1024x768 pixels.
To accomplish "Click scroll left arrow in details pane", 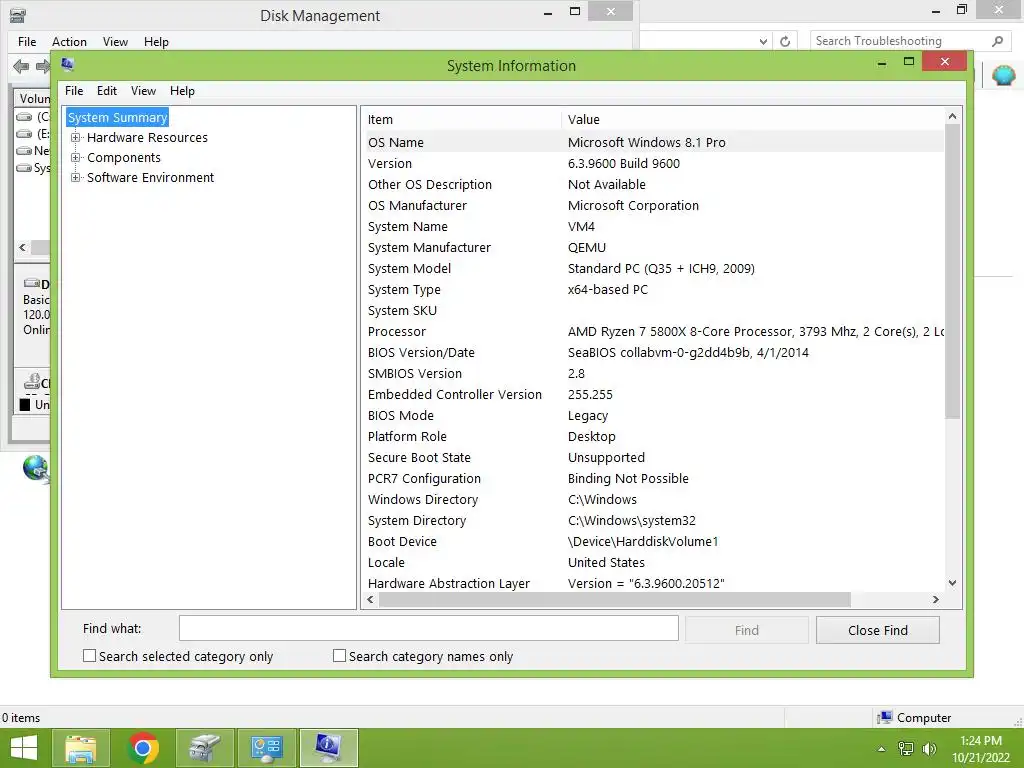I will (370, 599).
